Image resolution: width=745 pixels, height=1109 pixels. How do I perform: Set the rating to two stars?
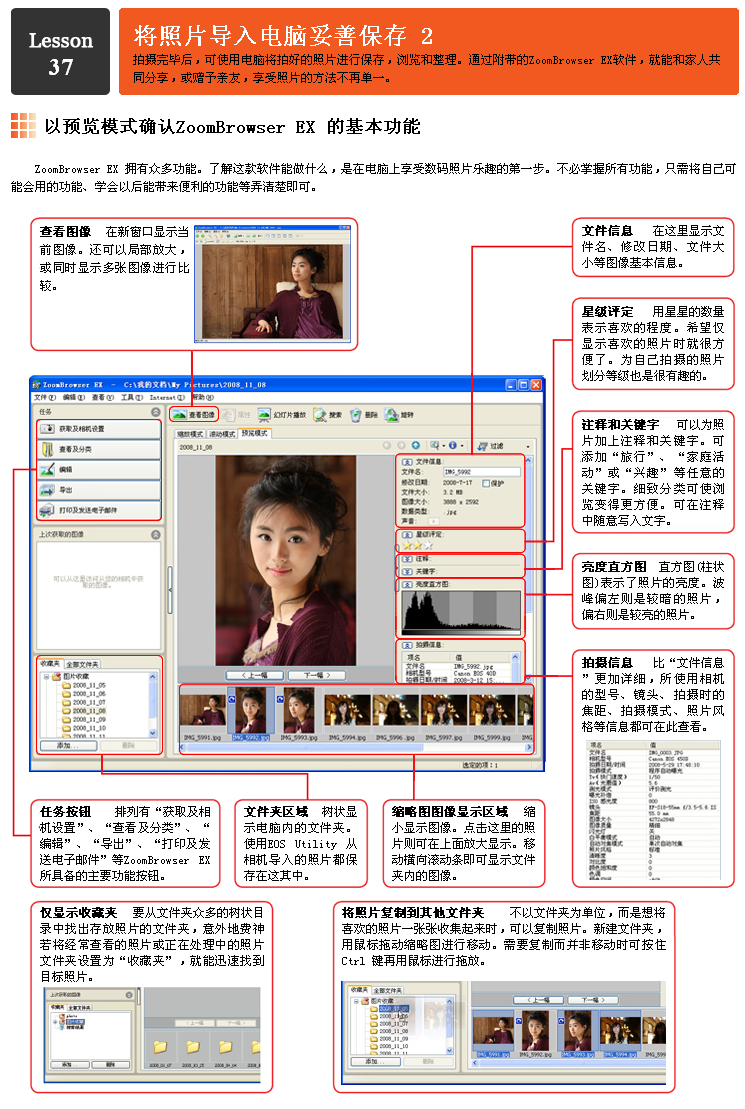click(x=417, y=545)
